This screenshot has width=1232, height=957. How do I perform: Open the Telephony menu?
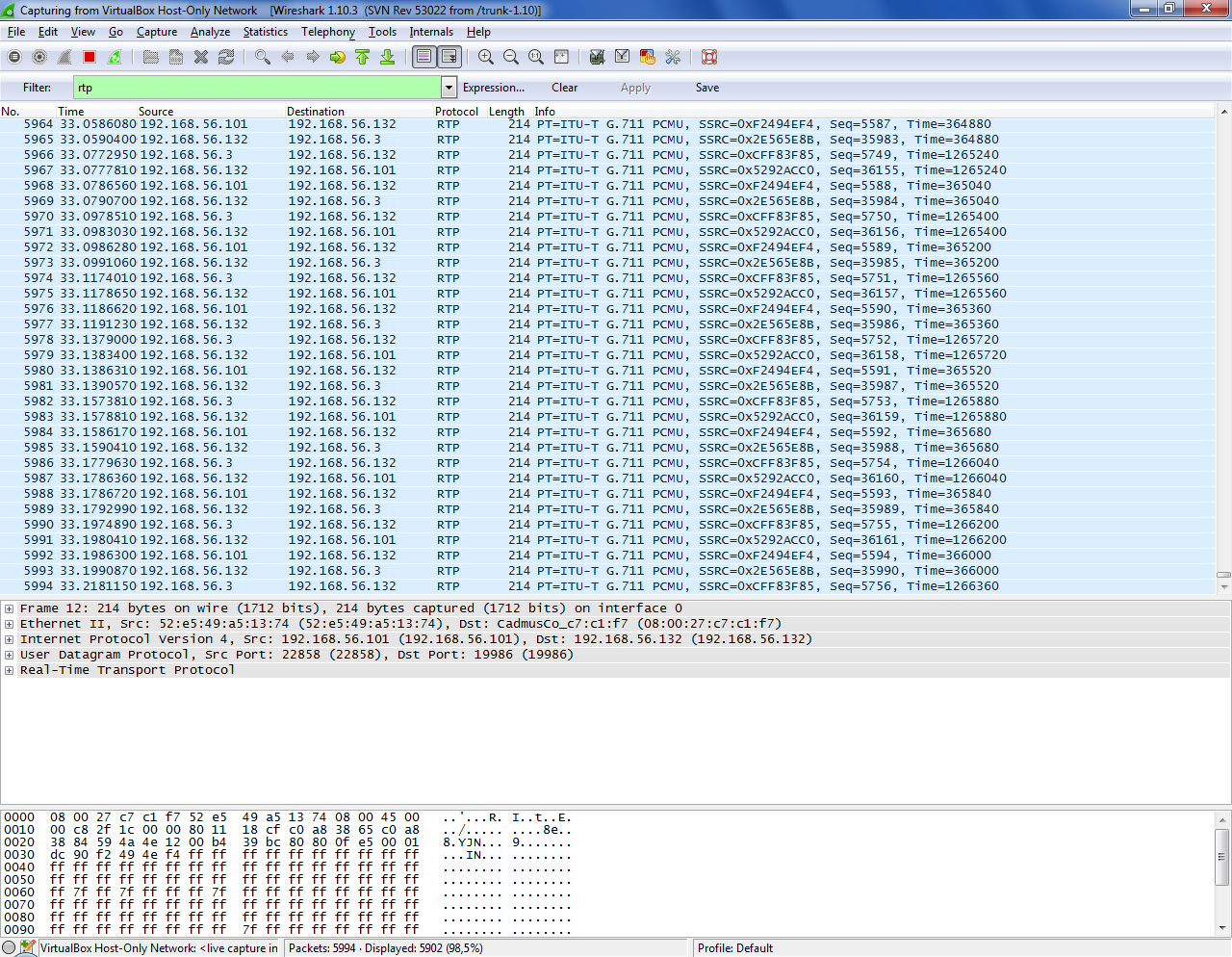(327, 32)
